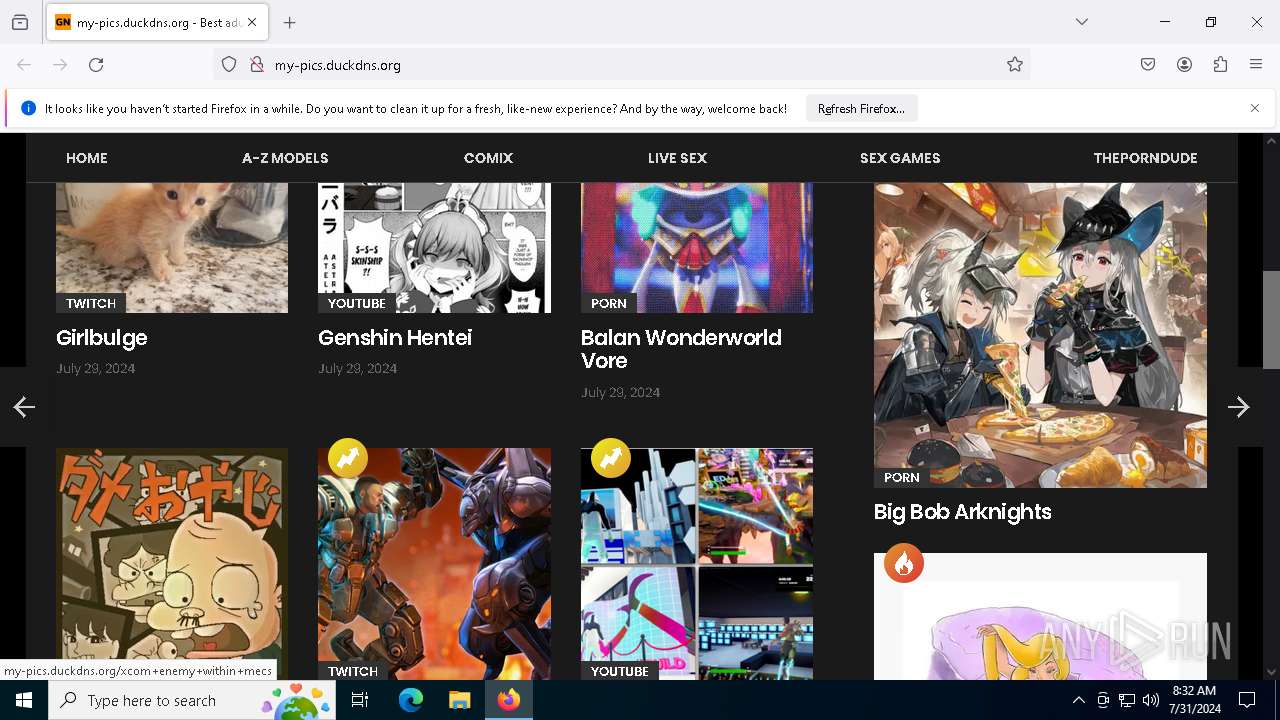Go back one page
This screenshot has height=720, width=1280.
[x=24, y=65]
